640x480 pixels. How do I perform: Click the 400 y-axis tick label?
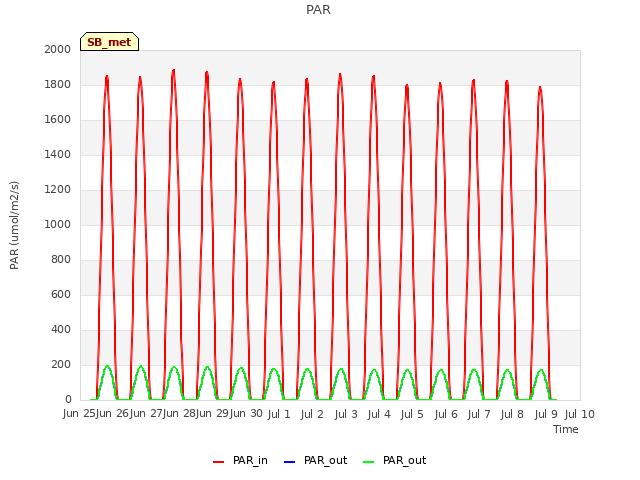(x=61, y=329)
